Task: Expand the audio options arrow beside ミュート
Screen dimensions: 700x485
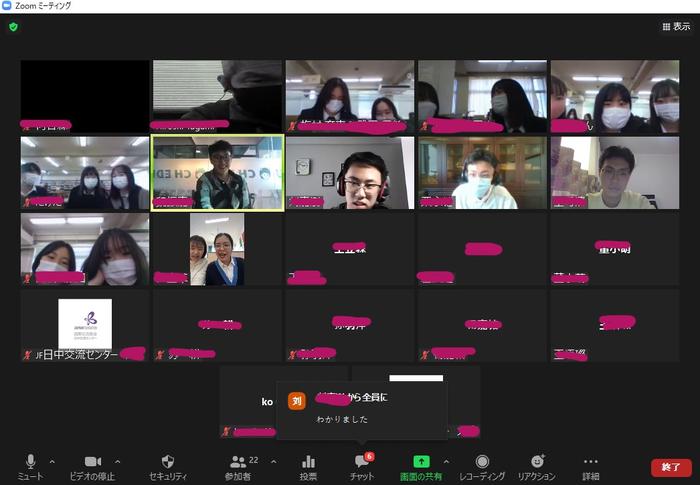Action: pos(52,461)
